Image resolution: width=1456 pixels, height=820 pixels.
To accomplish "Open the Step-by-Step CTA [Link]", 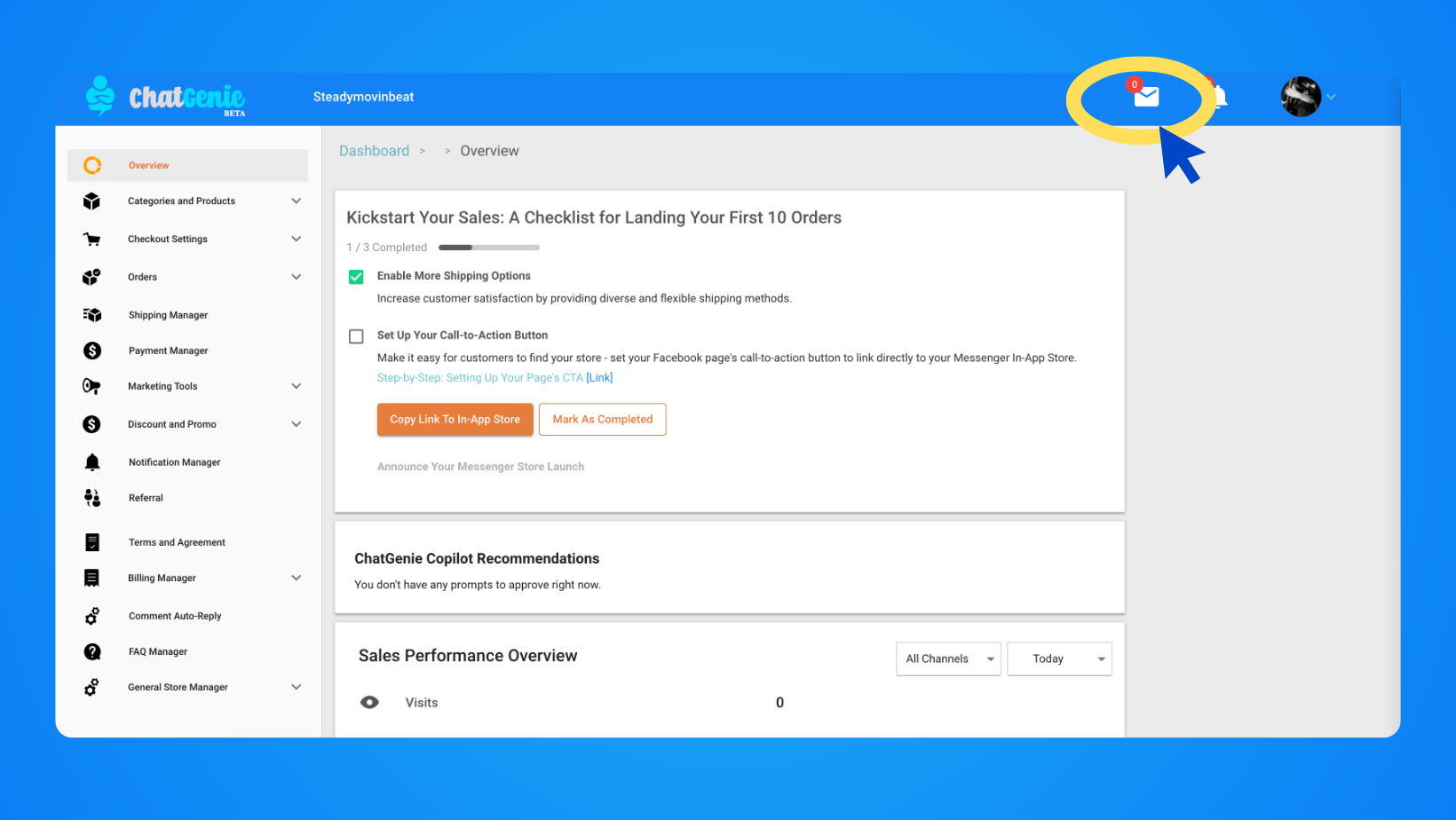I will click(x=599, y=377).
